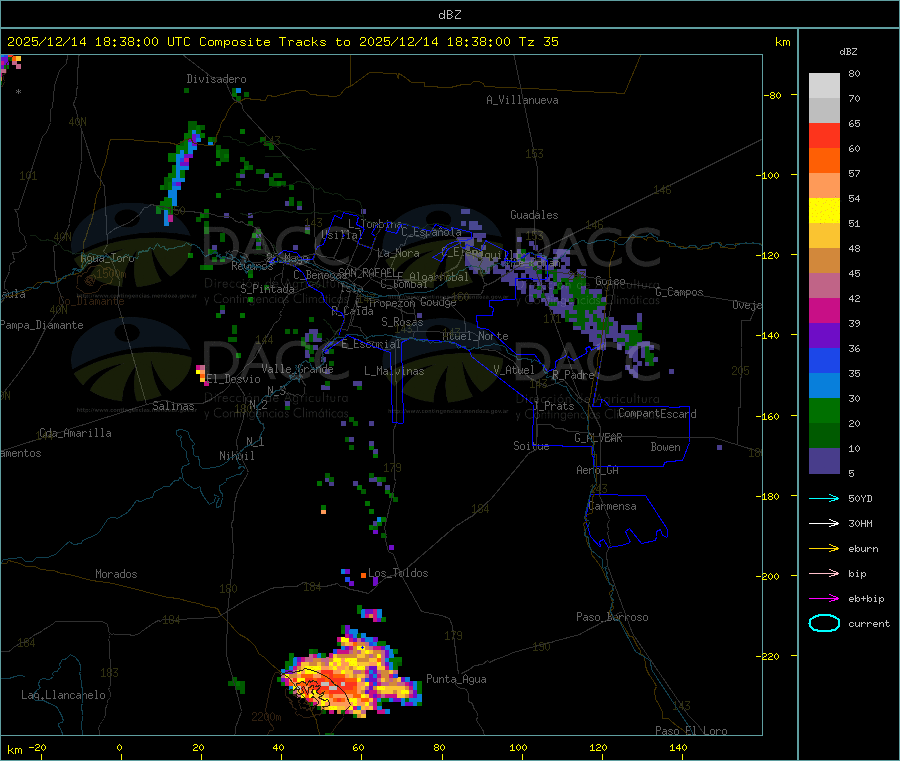The height and width of the screenshot is (761, 900).
Task: Select the red 60-65 dBZ swatch
Action: click(824, 135)
